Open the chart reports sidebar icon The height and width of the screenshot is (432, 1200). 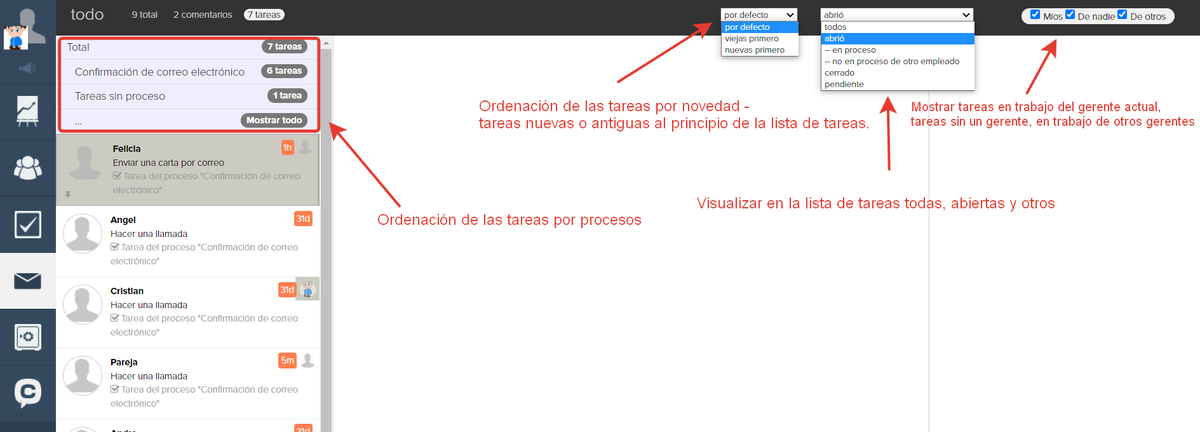27,111
